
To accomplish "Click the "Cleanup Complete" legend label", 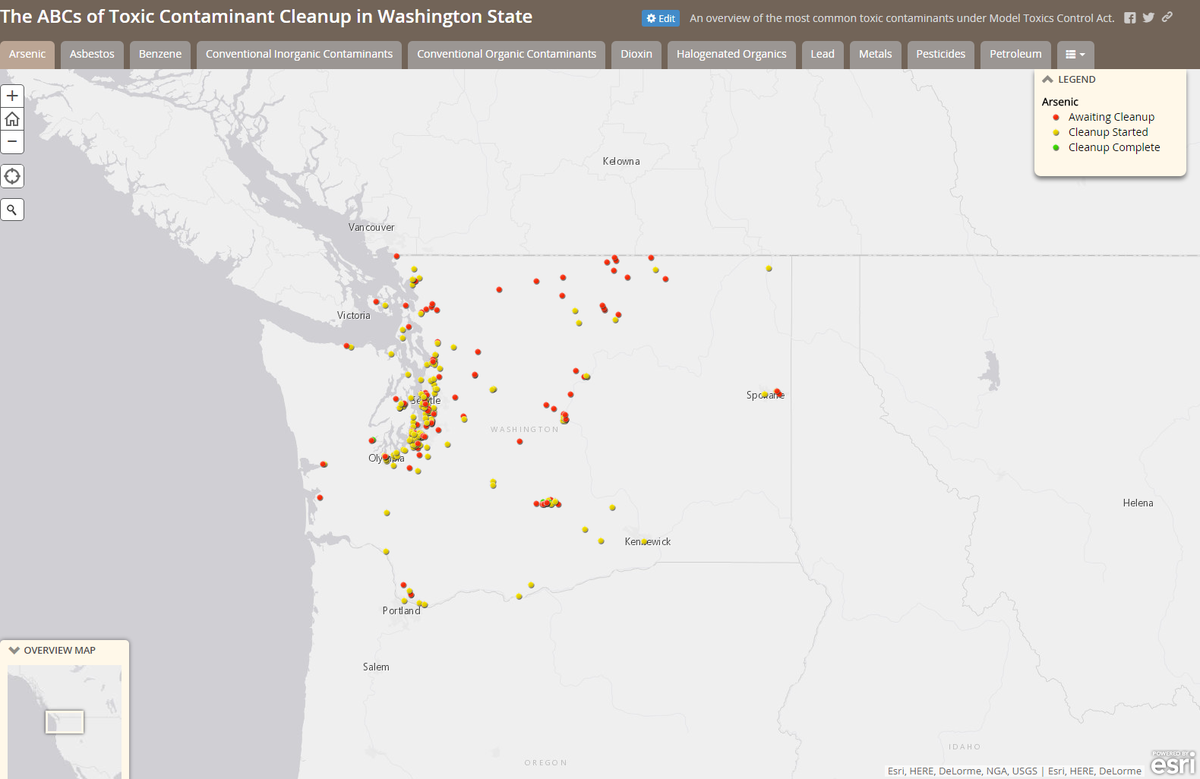I will pos(1114,147).
